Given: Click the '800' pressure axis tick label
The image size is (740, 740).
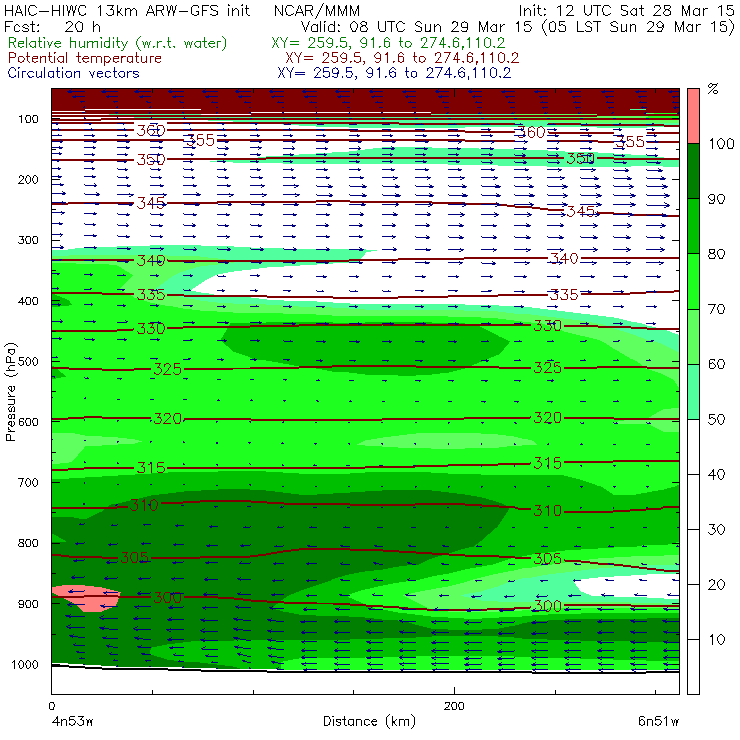Looking at the screenshot, I should pos(28,543).
